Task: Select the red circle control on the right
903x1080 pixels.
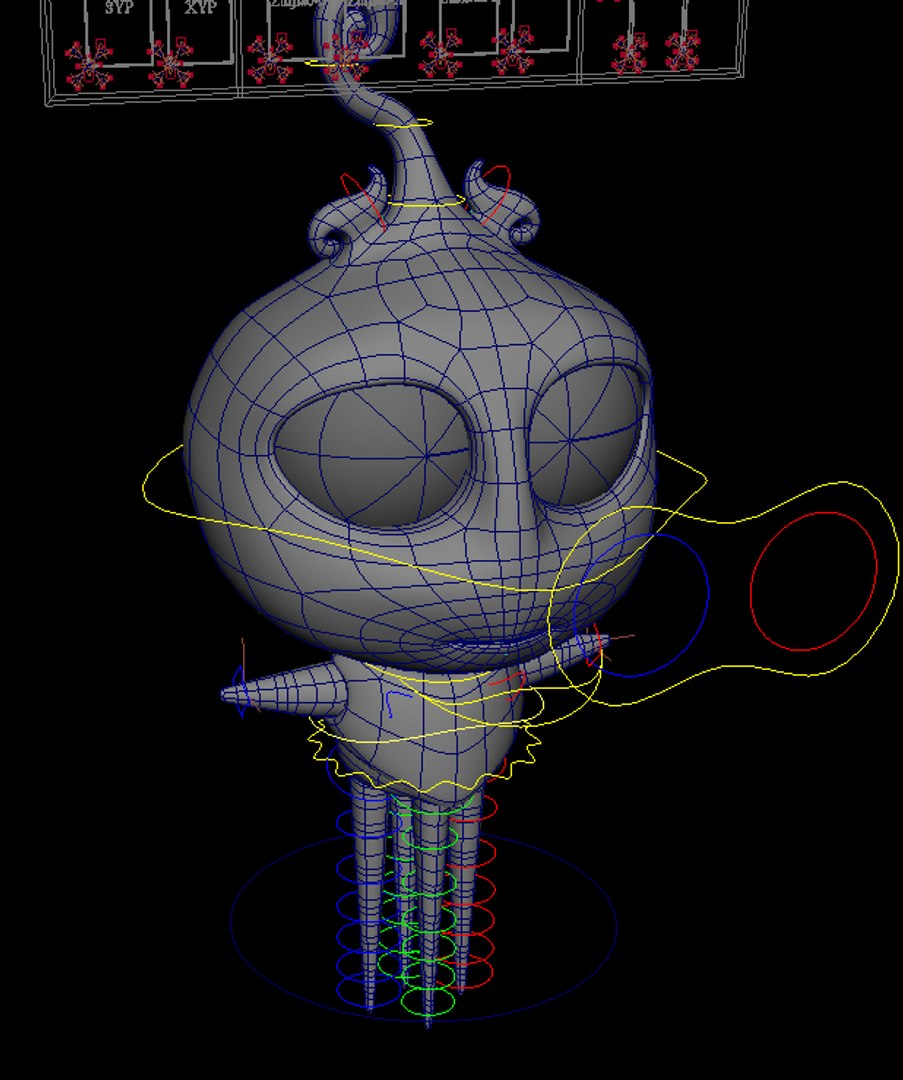Action: pyautogui.click(x=813, y=581)
